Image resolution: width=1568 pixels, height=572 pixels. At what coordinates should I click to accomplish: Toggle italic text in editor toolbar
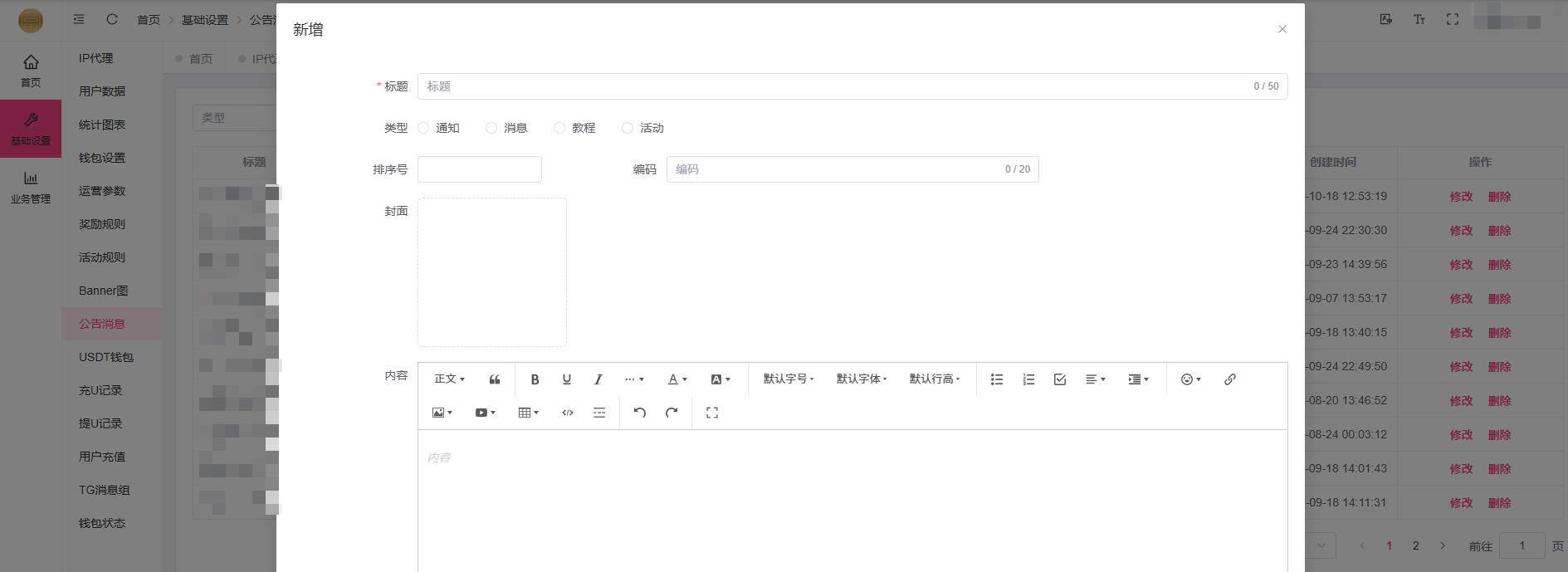click(598, 379)
